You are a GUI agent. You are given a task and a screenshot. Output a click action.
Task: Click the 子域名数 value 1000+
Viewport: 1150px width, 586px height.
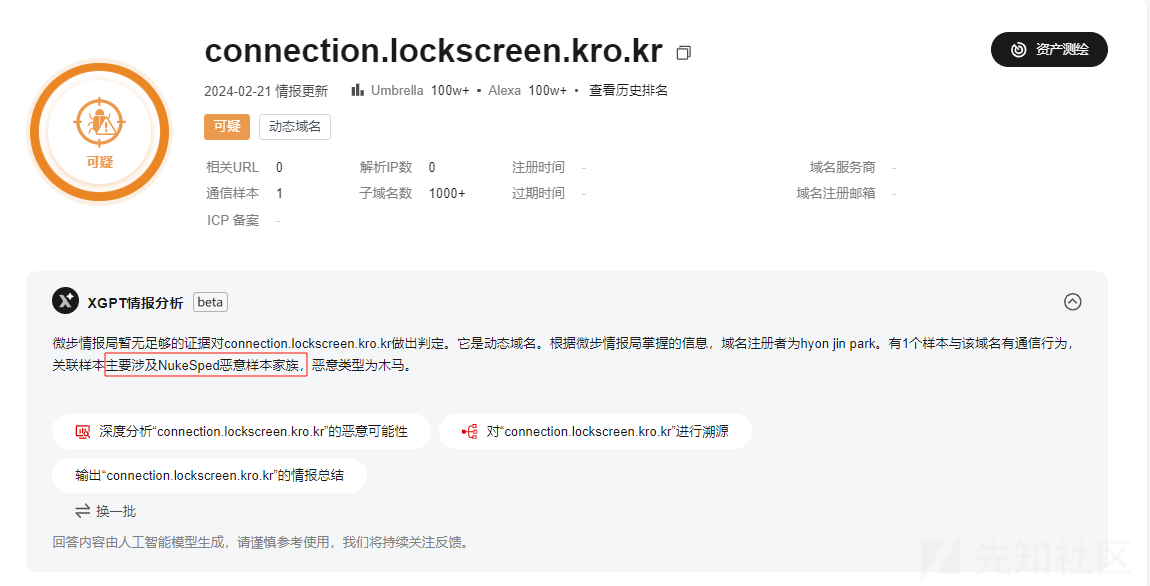[447, 194]
